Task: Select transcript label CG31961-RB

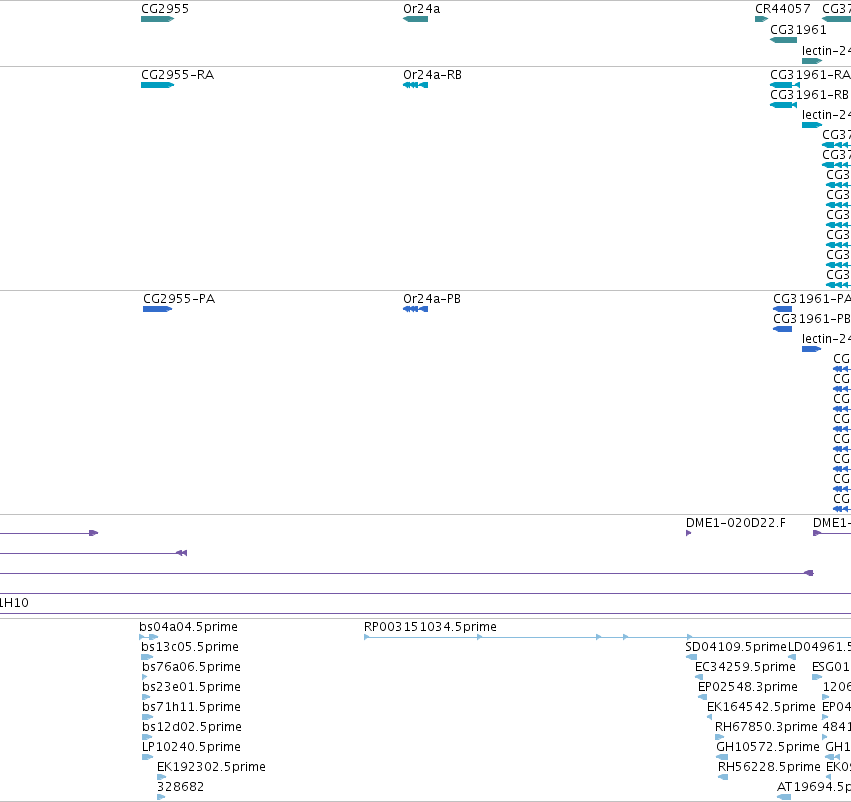Action: click(809, 94)
